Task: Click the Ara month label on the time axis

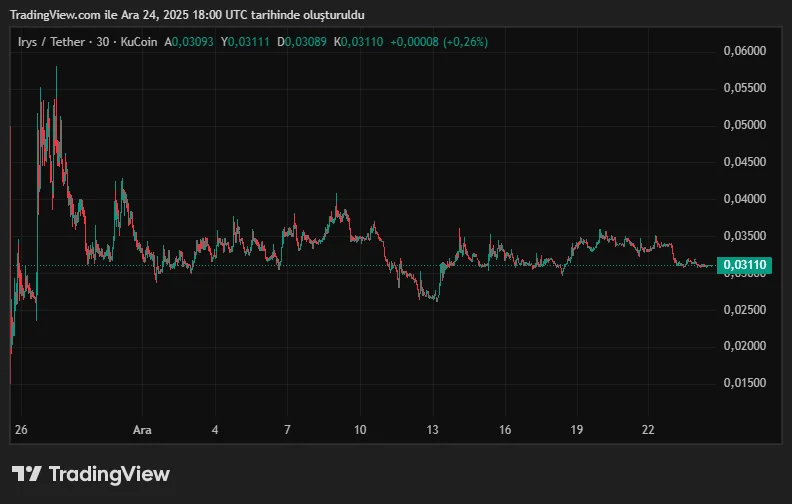Action: pyautogui.click(x=143, y=430)
